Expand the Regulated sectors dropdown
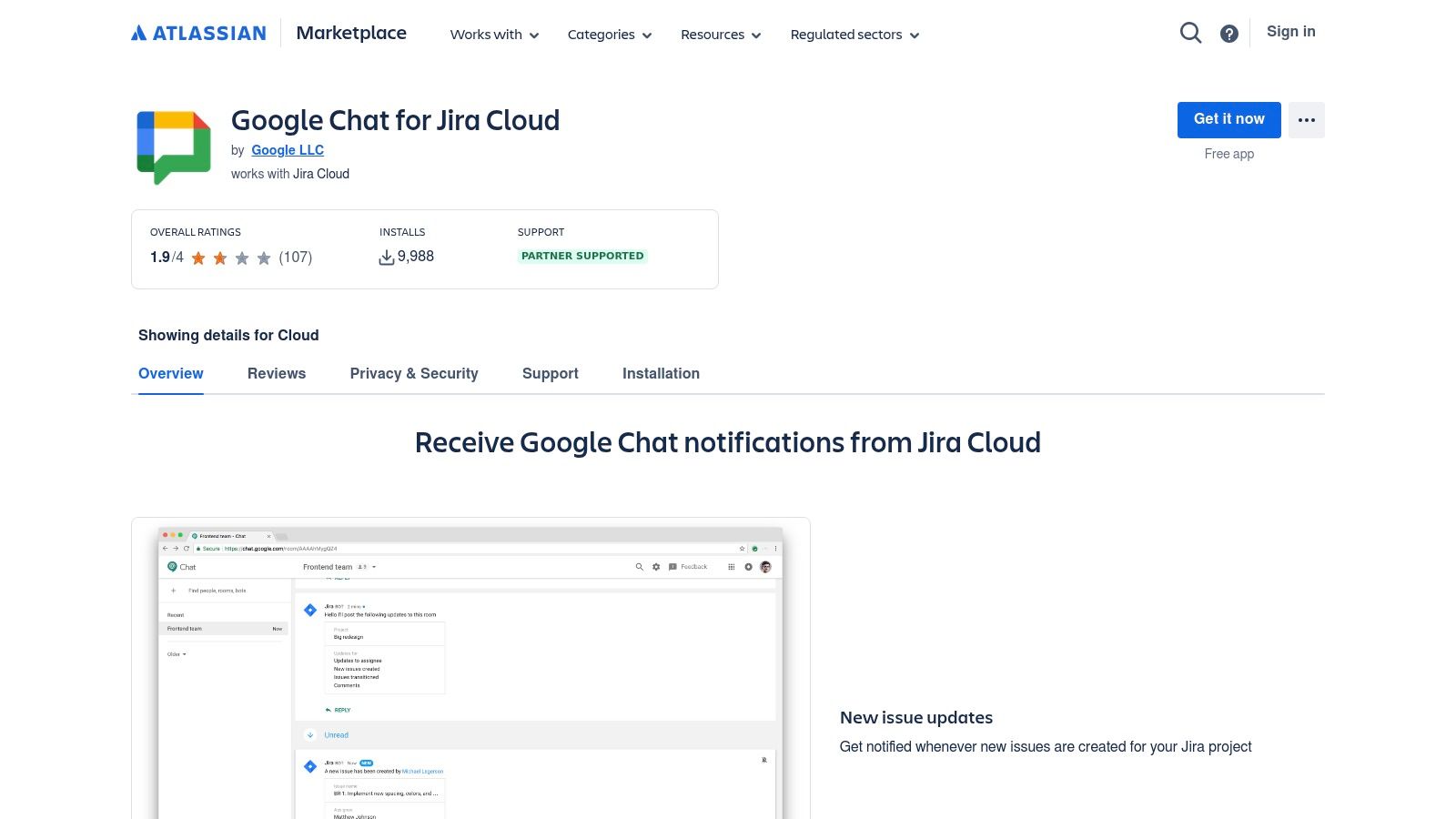Screen dimensions: 1456x819 [x=853, y=35]
